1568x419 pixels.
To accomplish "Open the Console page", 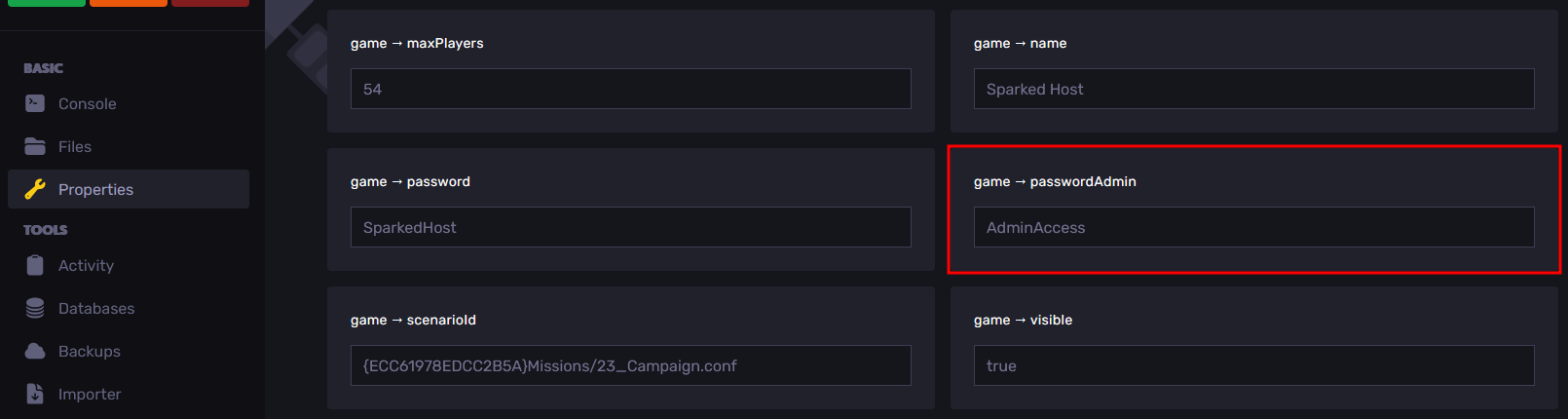I will [x=87, y=103].
